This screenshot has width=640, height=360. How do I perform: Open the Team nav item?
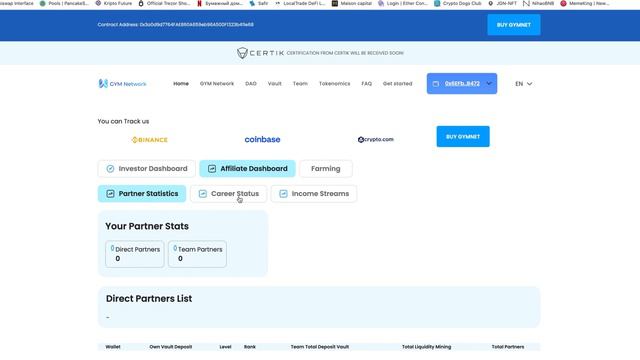(x=300, y=84)
